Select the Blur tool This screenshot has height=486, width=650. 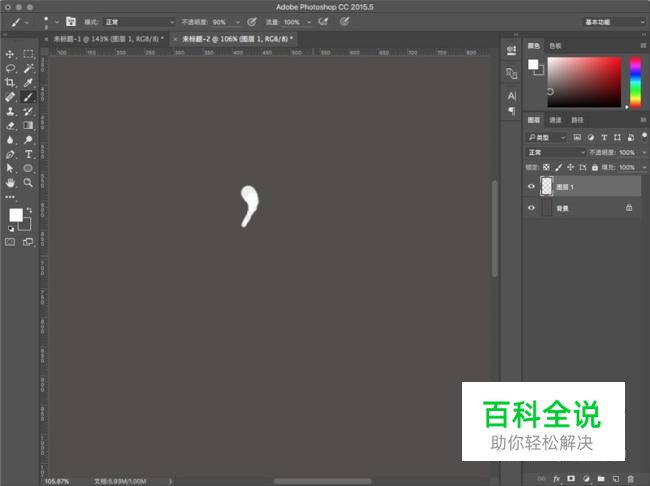10,140
